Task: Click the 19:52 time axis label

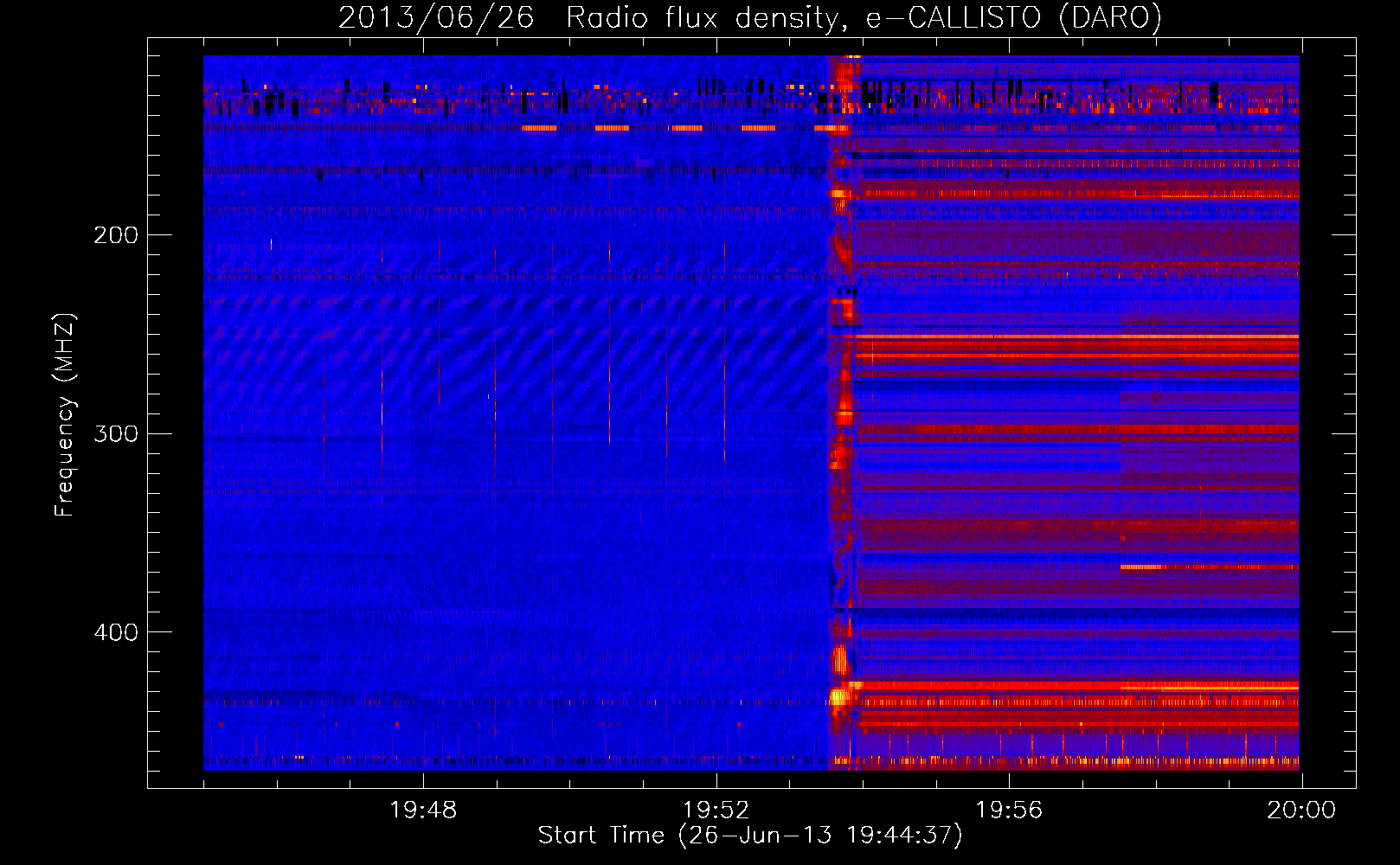Action: 716,811
